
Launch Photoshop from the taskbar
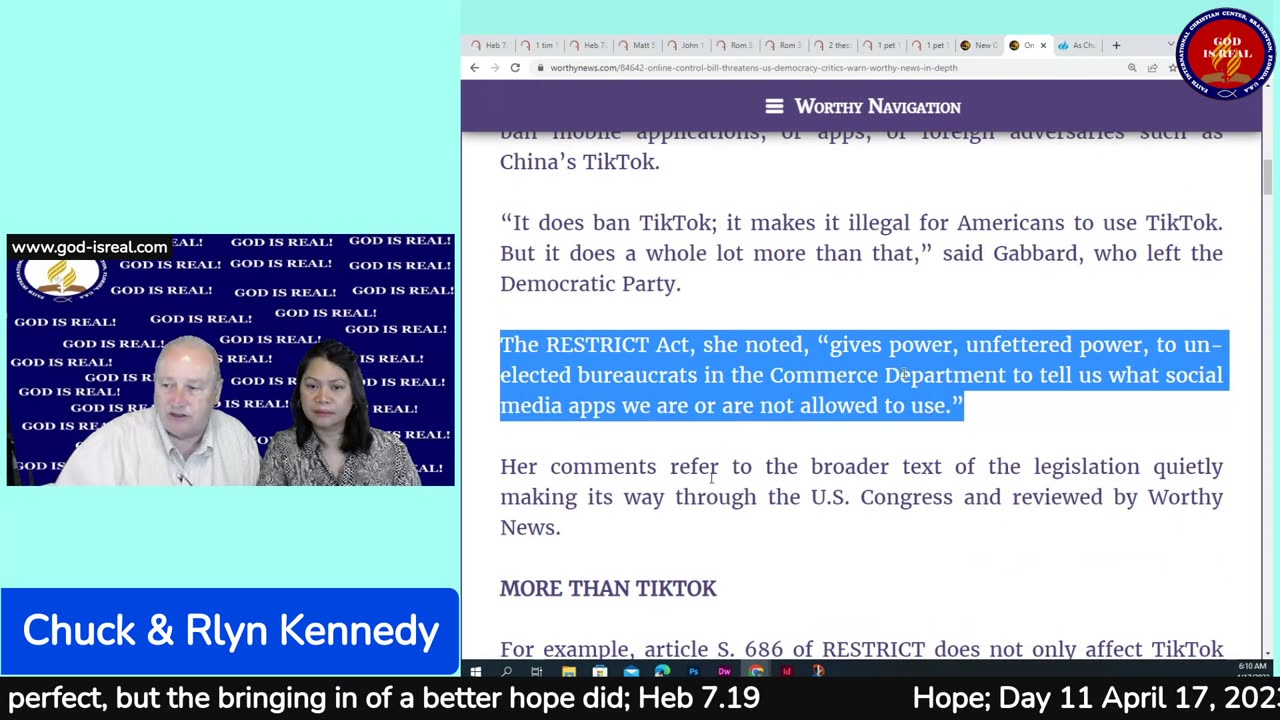point(693,671)
